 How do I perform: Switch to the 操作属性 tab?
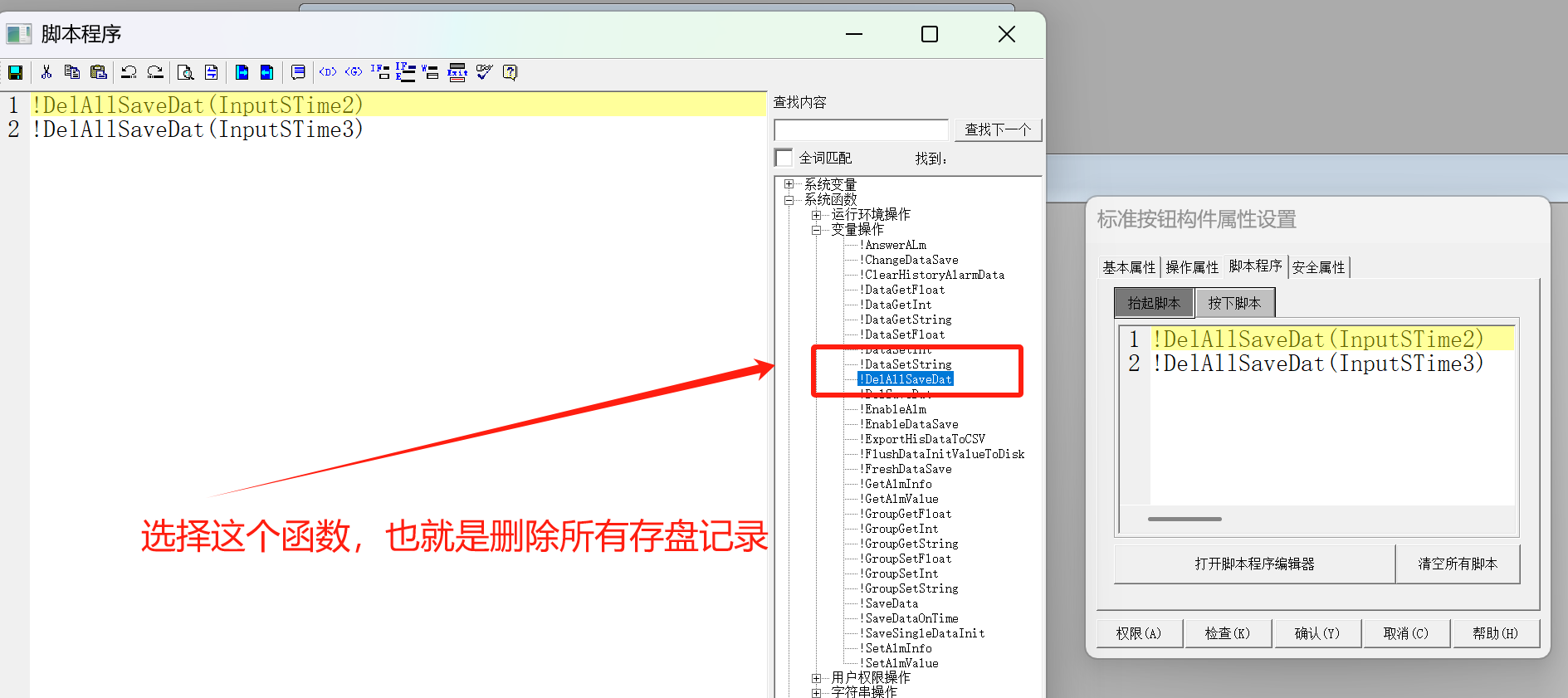point(1192,267)
